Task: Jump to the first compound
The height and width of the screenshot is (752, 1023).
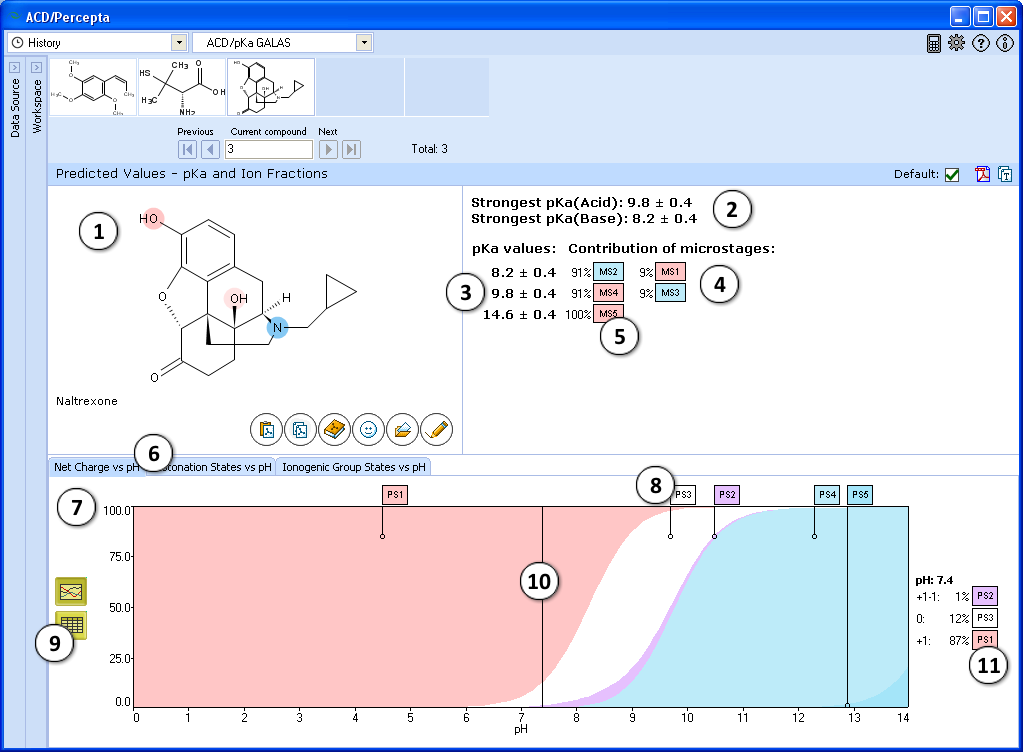Action: click(187, 150)
